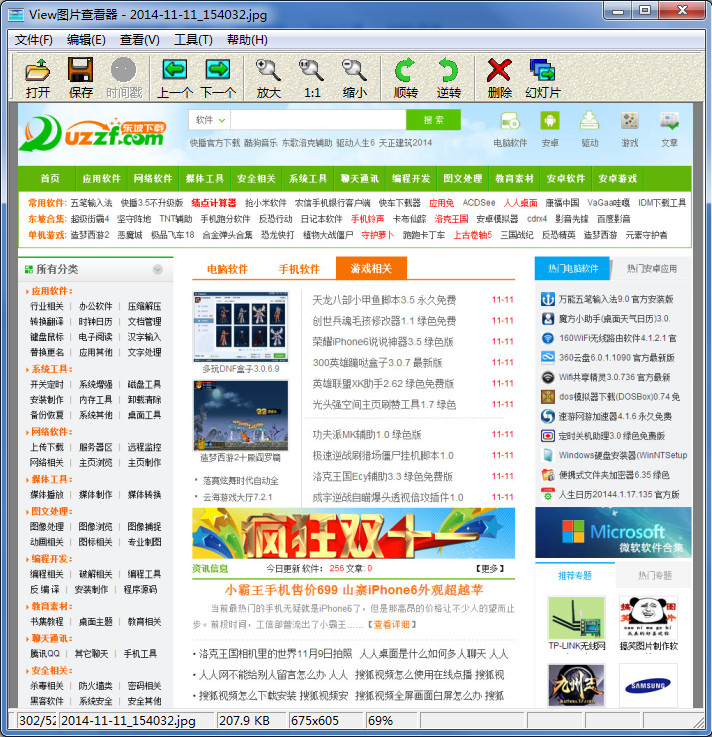Switch to the 电脑软件 tab
This screenshot has width=712, height=737.
227,269
